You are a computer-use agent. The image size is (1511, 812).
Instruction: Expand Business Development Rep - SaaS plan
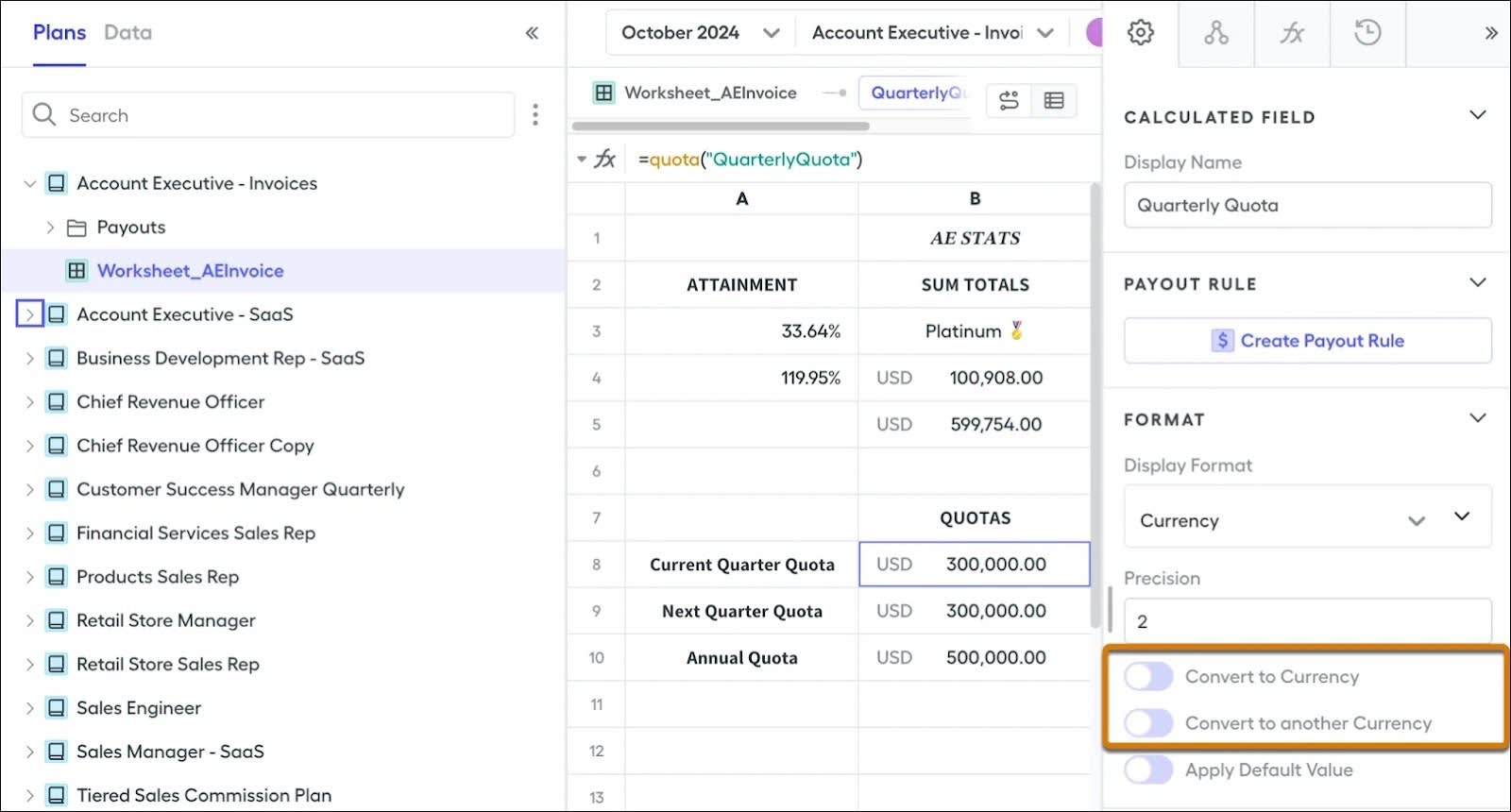[x=29, y=359]
